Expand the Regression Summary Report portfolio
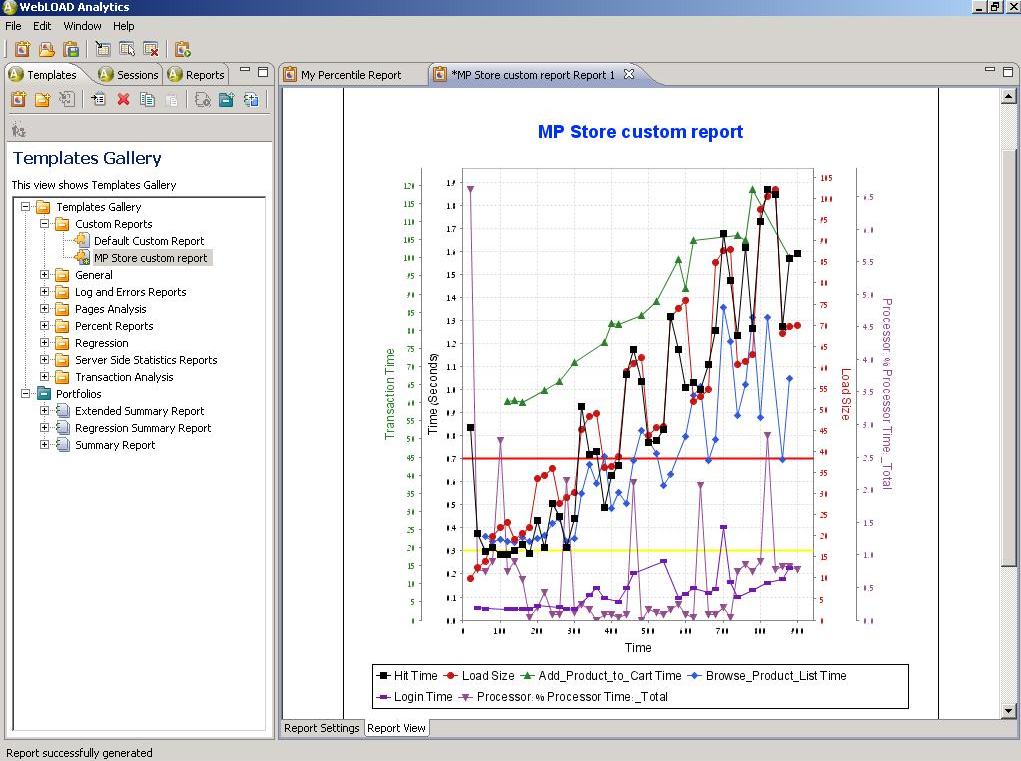 click(x=44, y=428)
